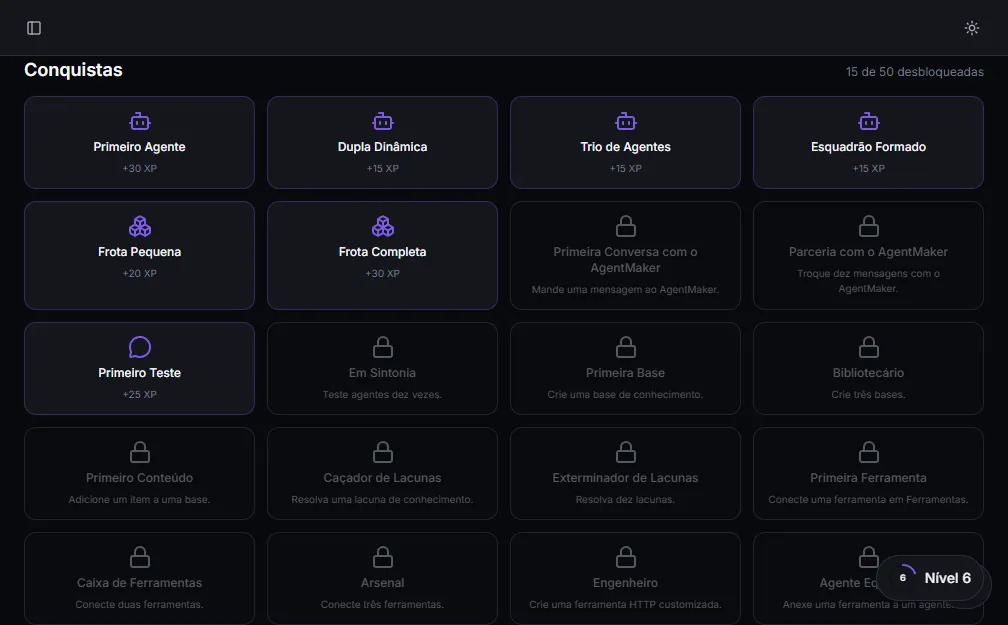The width and height of the screenshot is (1008, 625).
Task: Click the lock icon on Bibliotecário
Action: (x=868, y=347)
